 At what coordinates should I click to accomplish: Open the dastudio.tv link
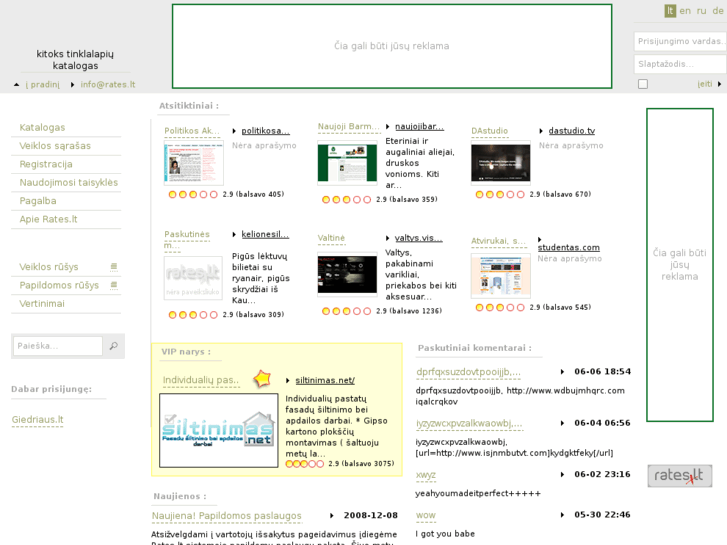tap(572, 131)
